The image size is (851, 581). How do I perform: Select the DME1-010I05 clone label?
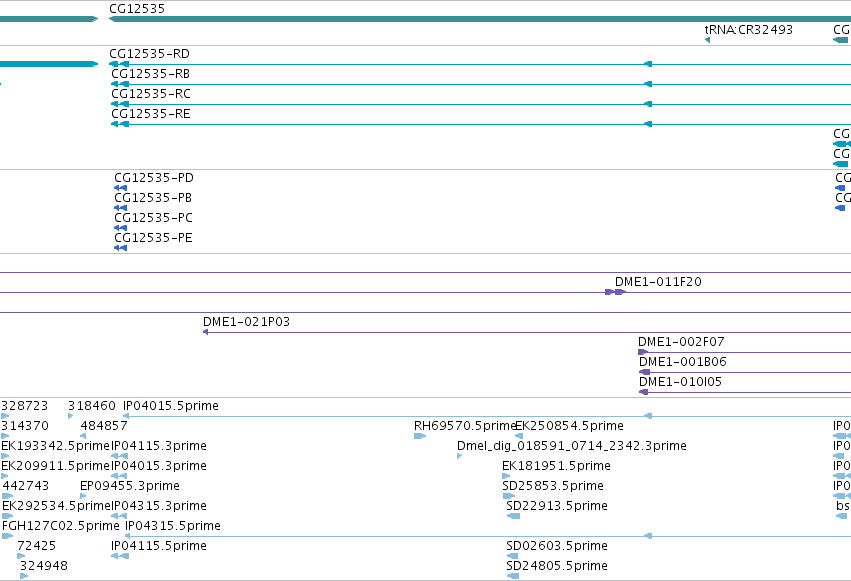(x=680, y=382)
